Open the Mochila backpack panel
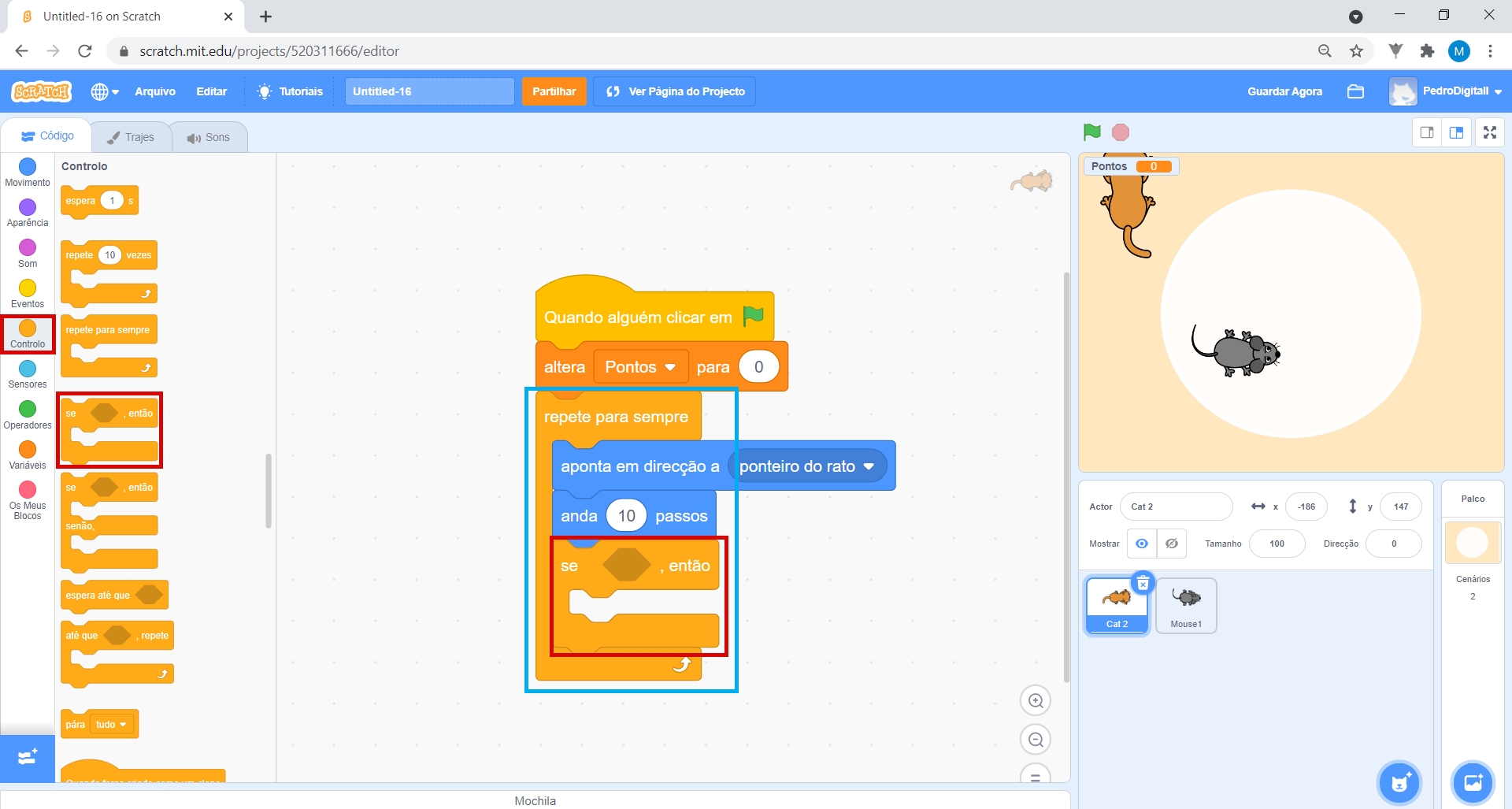Image resolution: width=1512 pixels, height=809 pixels. (535, 800)
